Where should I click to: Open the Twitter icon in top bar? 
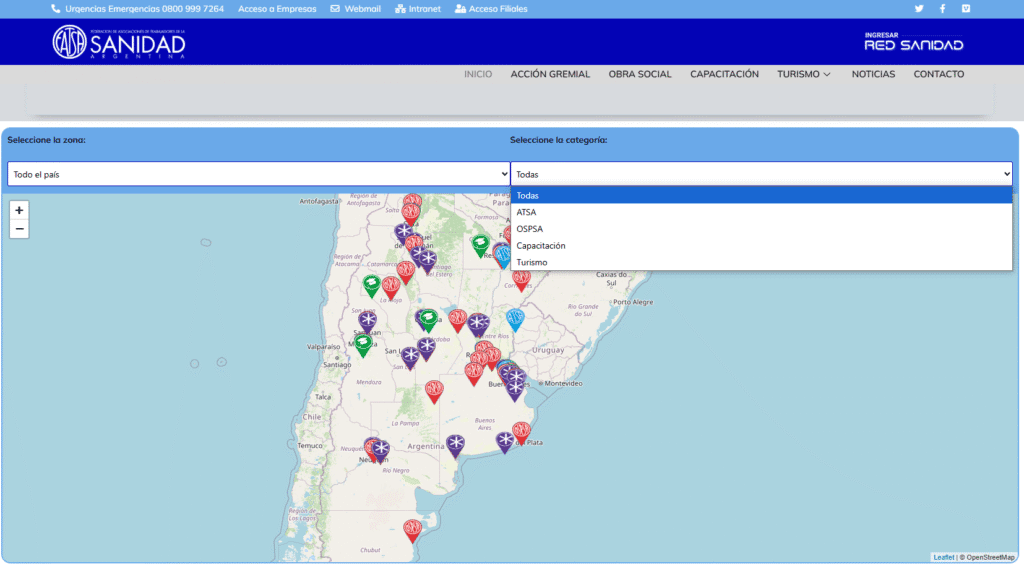coord(919,8)
